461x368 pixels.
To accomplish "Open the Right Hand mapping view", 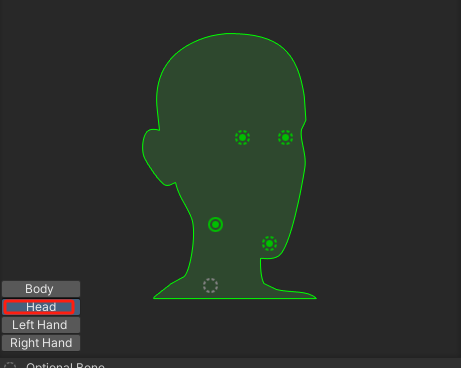I will click(x=41, y=343).
